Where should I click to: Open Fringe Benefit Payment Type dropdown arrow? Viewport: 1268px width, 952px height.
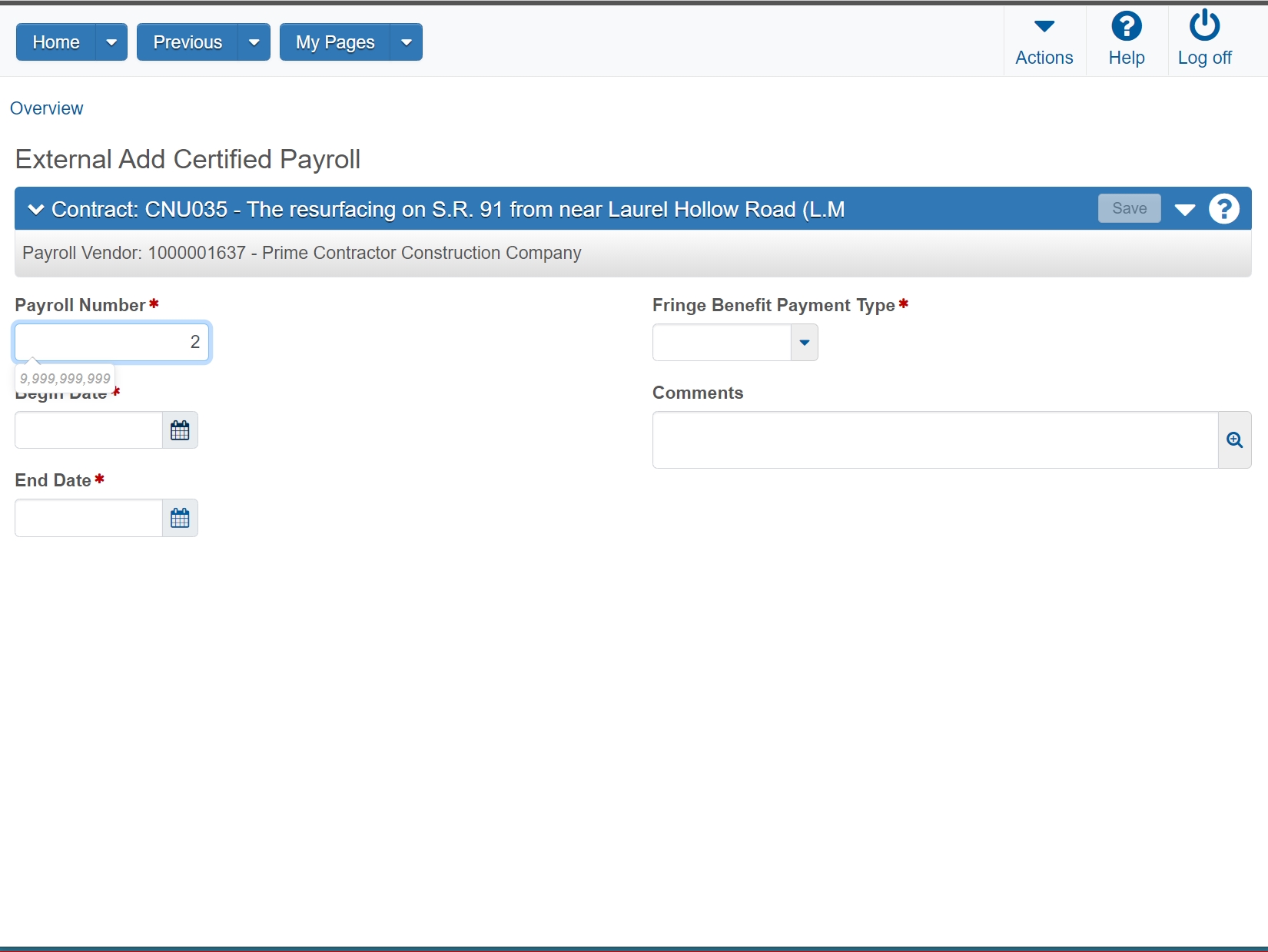(x=804, y=343)
